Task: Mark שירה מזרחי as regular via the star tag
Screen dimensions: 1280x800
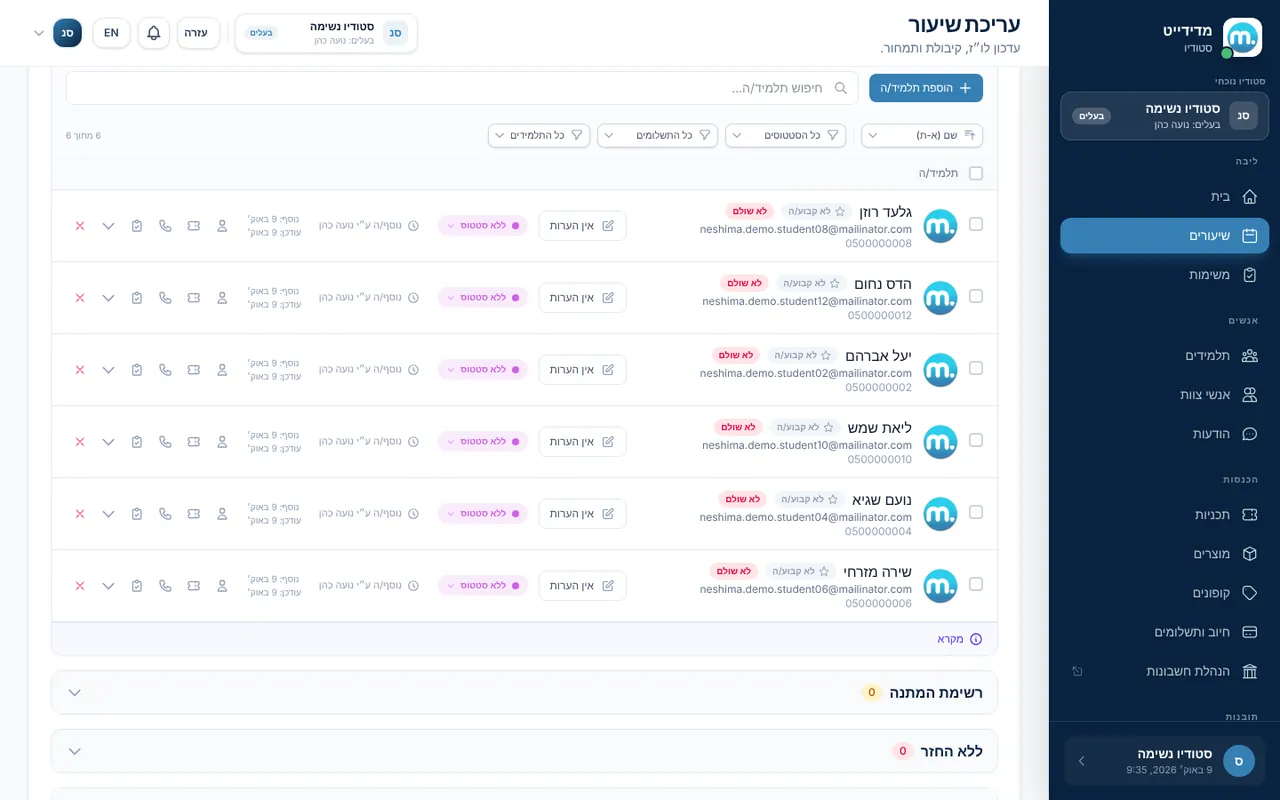Action: point(796,571)
